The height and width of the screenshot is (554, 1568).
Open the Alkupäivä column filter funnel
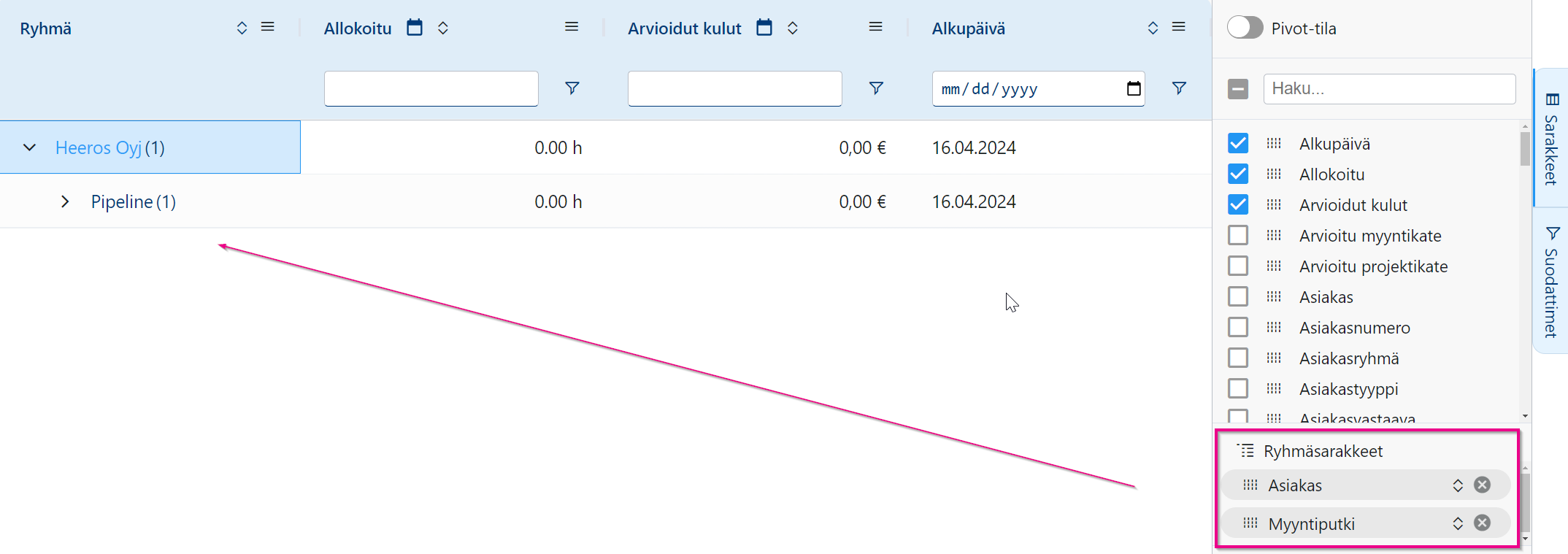coord(1179,88)
